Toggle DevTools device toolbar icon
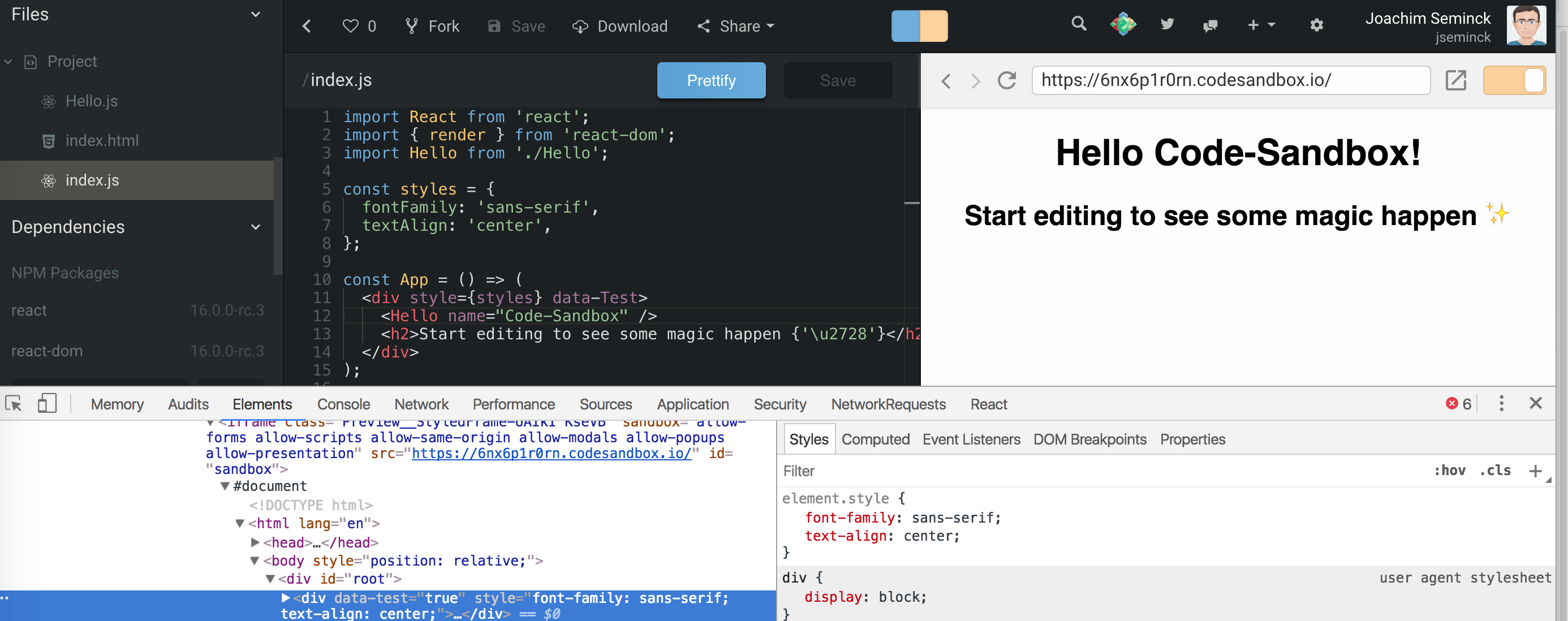This screenshot has width=1568, height=621. coord(47,404)
